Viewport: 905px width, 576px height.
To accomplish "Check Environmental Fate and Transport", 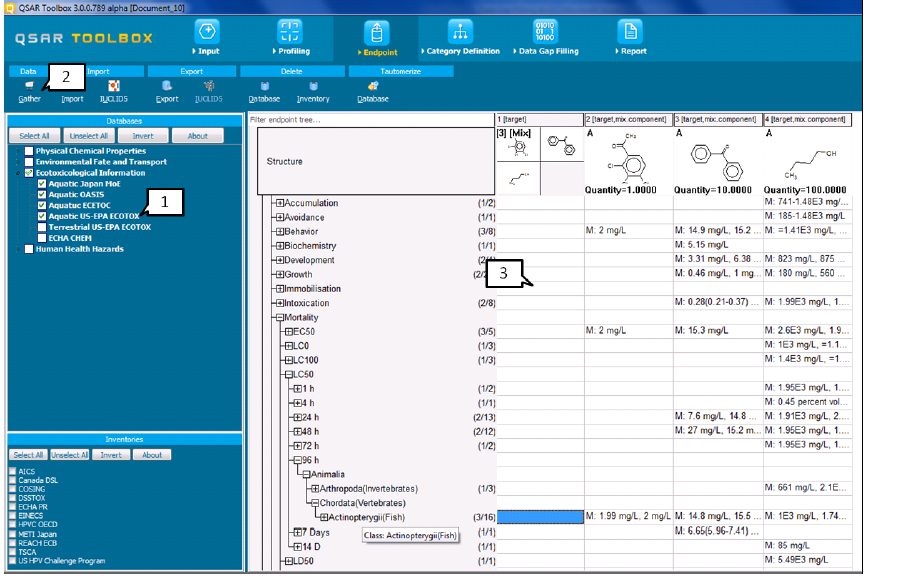I will click(x=29, y=162).
